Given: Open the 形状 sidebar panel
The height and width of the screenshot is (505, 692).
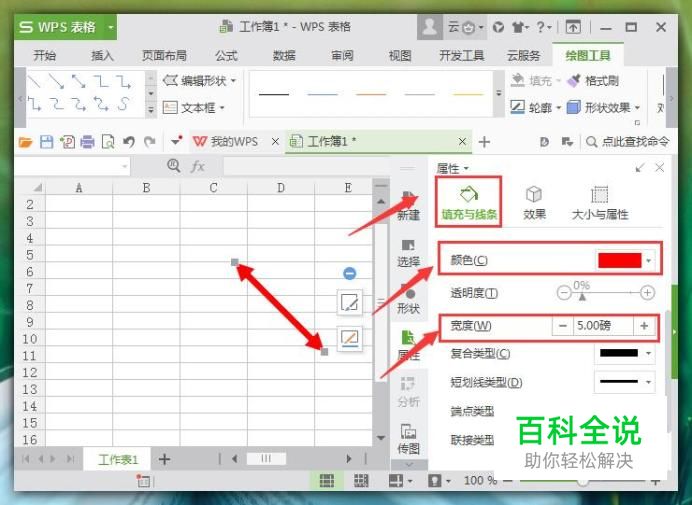Looking at the screenshot, I should click(x=408, y=300).
